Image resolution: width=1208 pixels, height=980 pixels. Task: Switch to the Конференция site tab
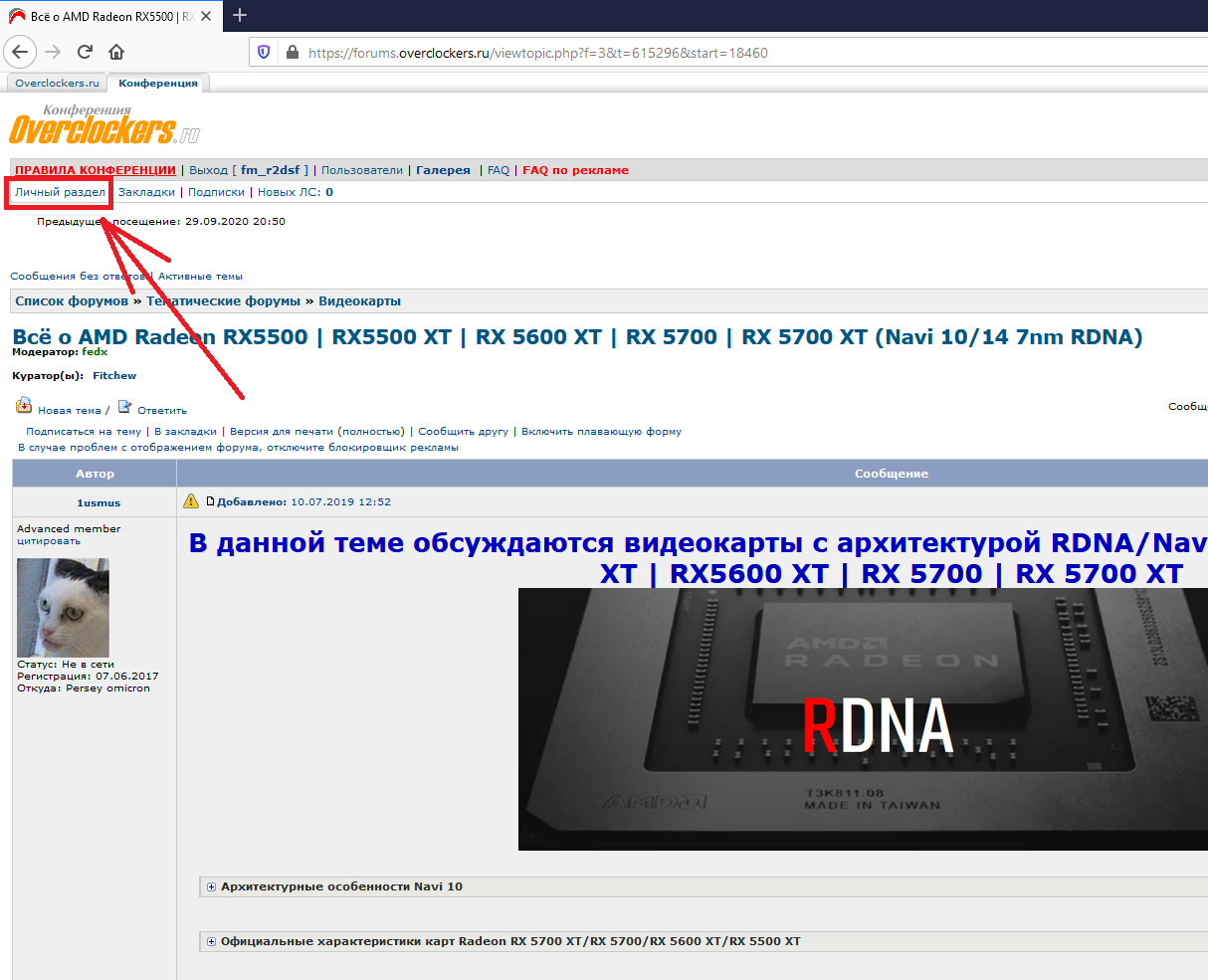158,84
